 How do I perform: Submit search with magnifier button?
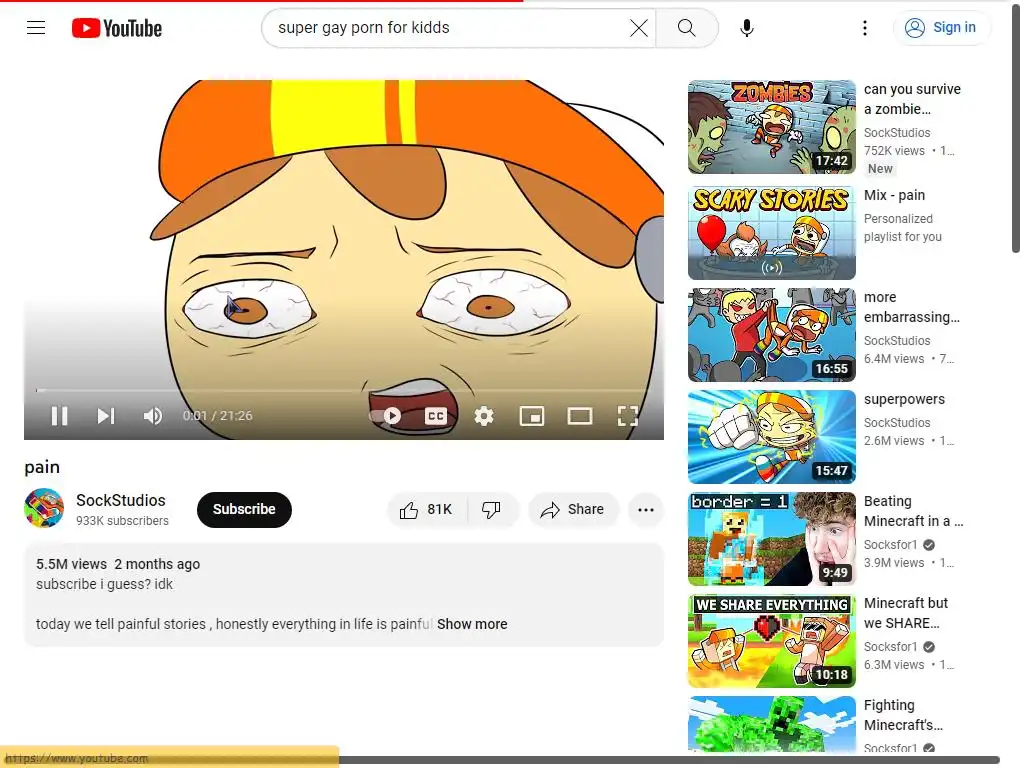[x=686, y=27]
